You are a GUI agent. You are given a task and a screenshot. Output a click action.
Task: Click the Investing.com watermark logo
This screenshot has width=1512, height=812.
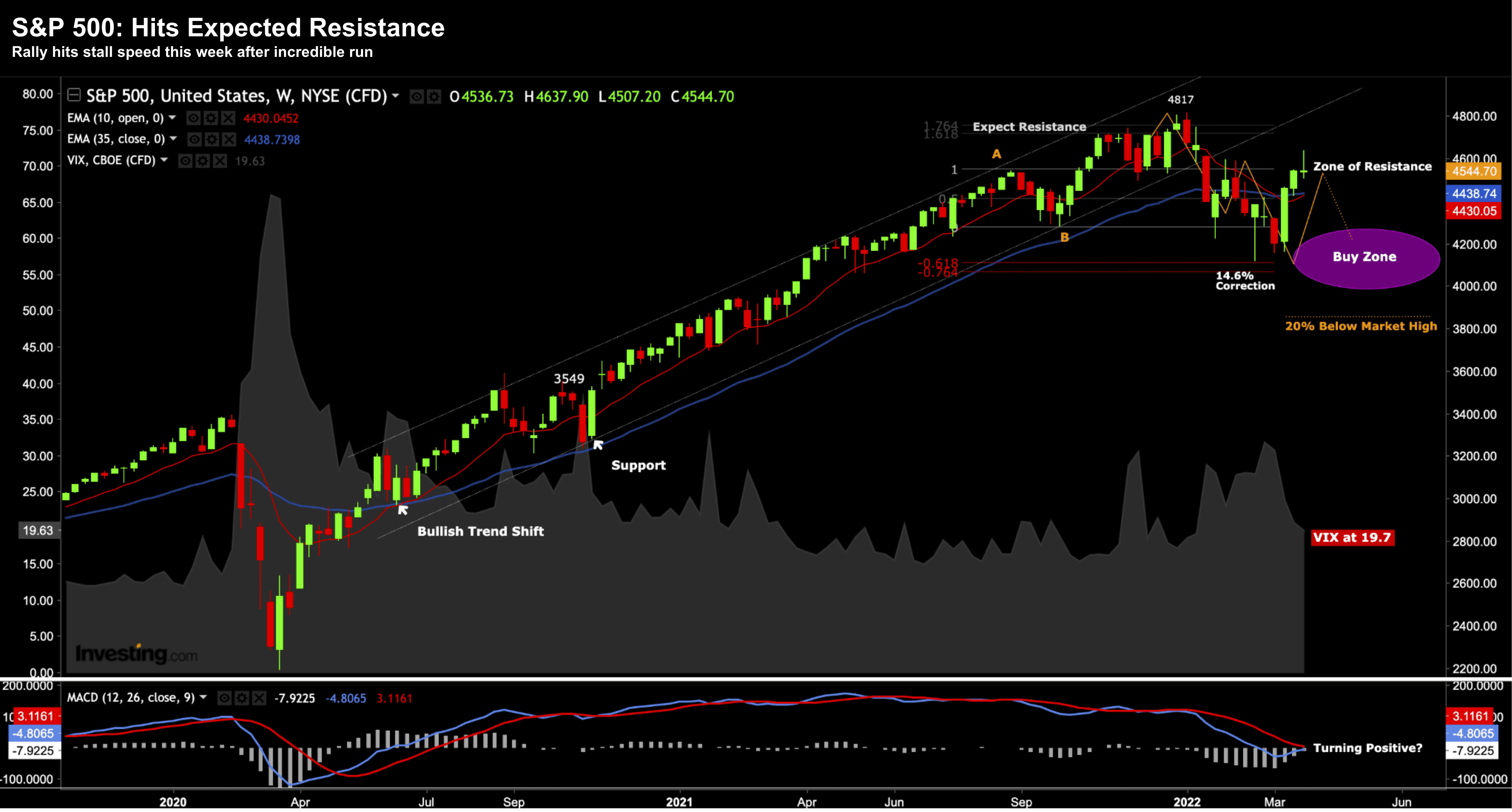pos(136,653)
